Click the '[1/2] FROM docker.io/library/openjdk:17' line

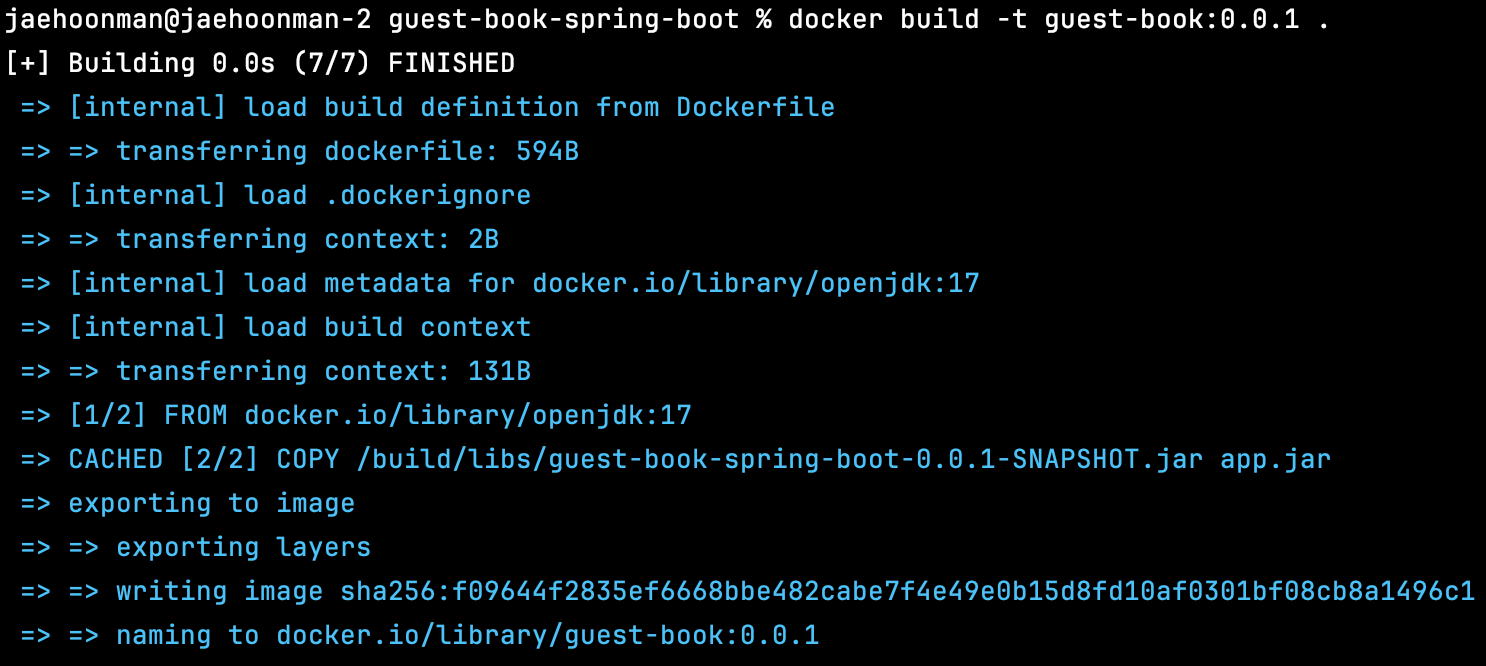pos(355,415)
